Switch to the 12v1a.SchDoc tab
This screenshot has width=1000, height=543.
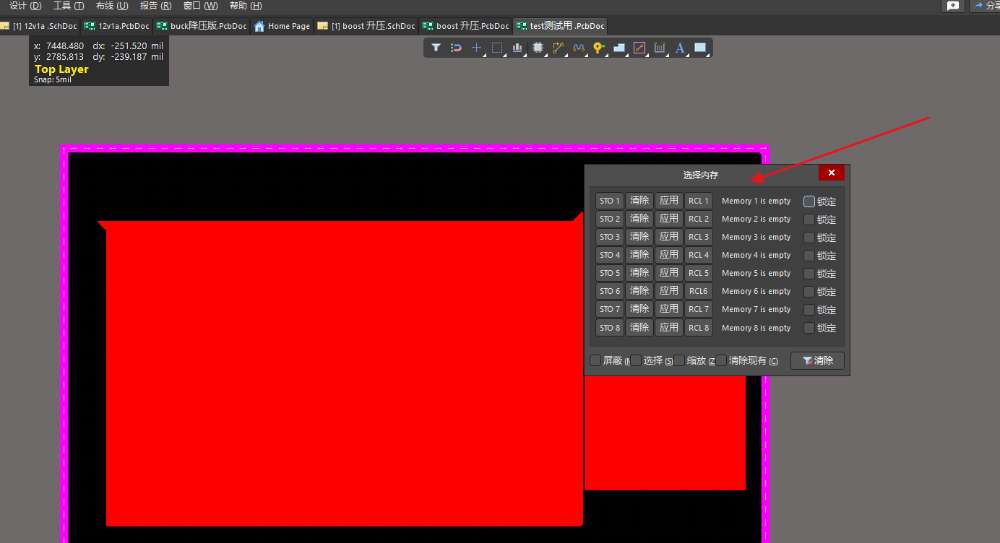(40, 26)
